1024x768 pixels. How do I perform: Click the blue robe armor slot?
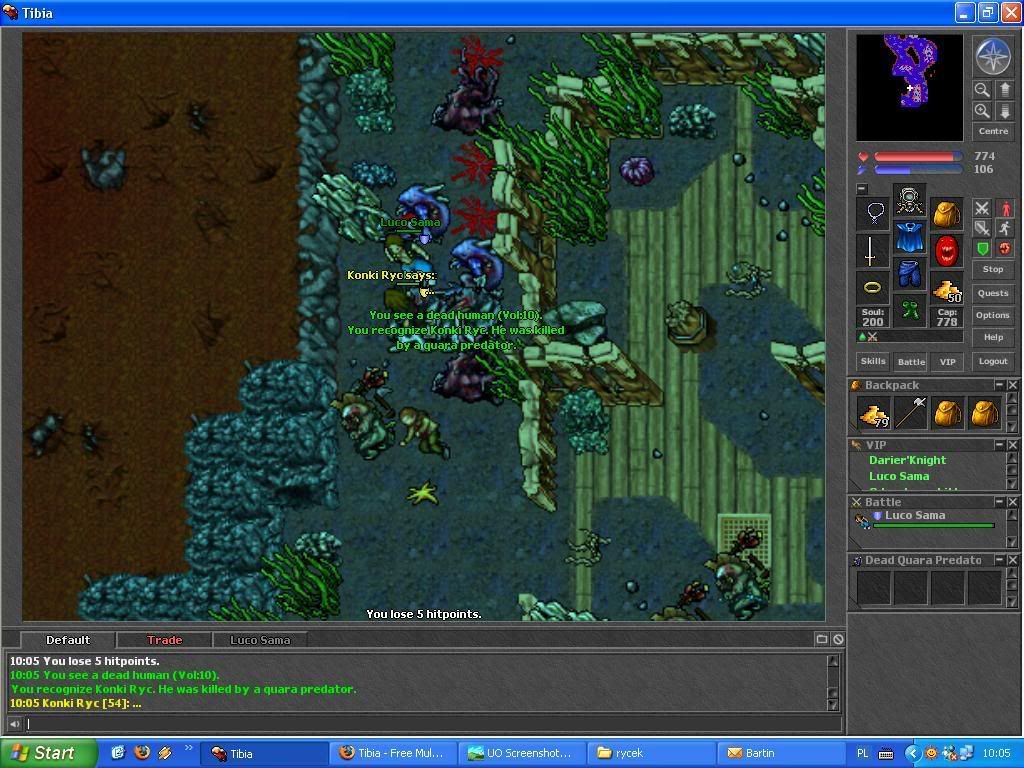[x=909, y=238]
